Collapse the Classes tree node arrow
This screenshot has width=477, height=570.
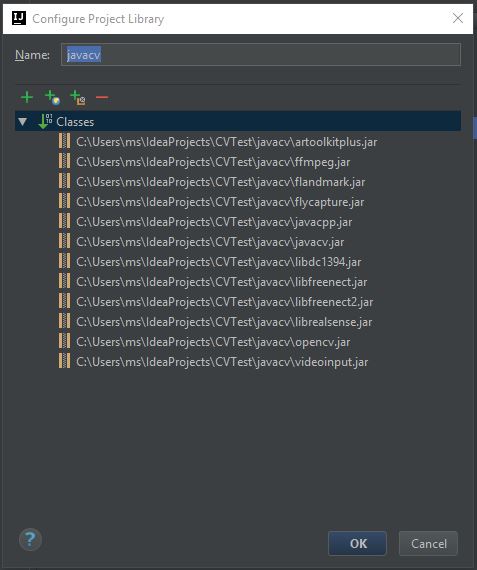[23, 121]
